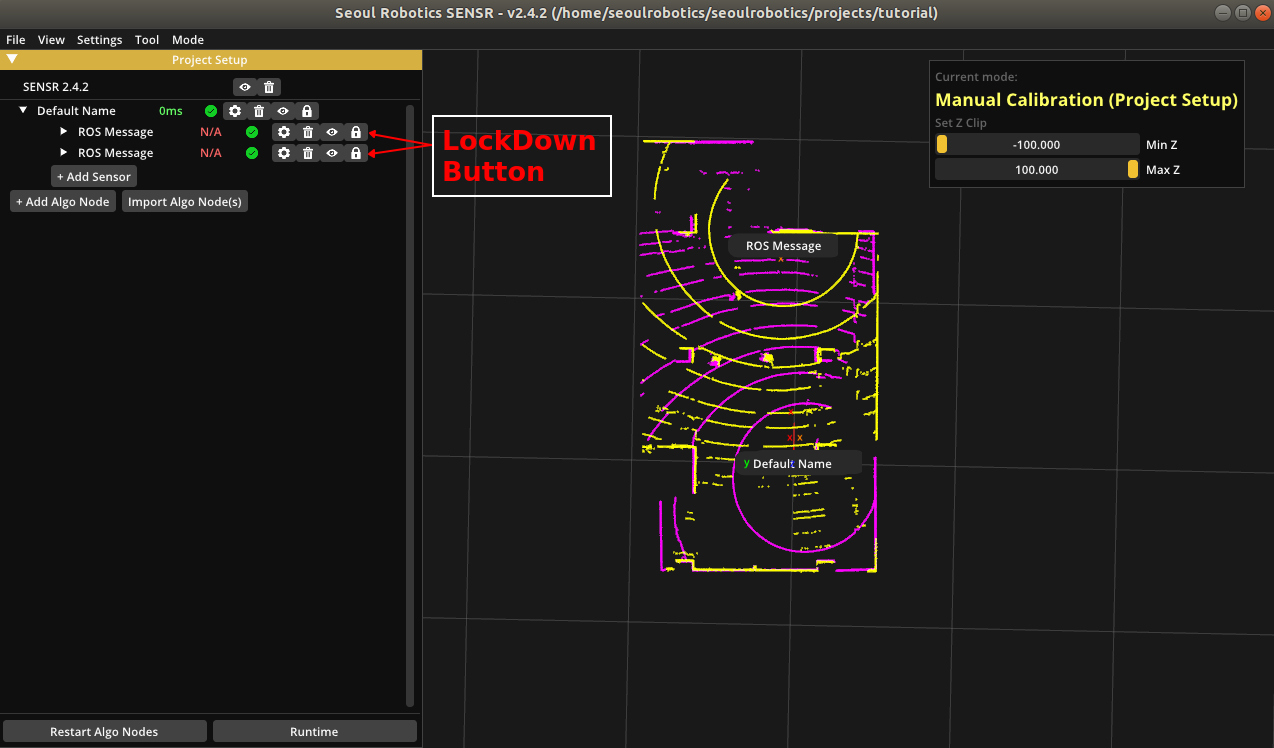1274x748 pixels.
Task: Select the ROS Message label in 3D view
Action: (x=783, y=246)
